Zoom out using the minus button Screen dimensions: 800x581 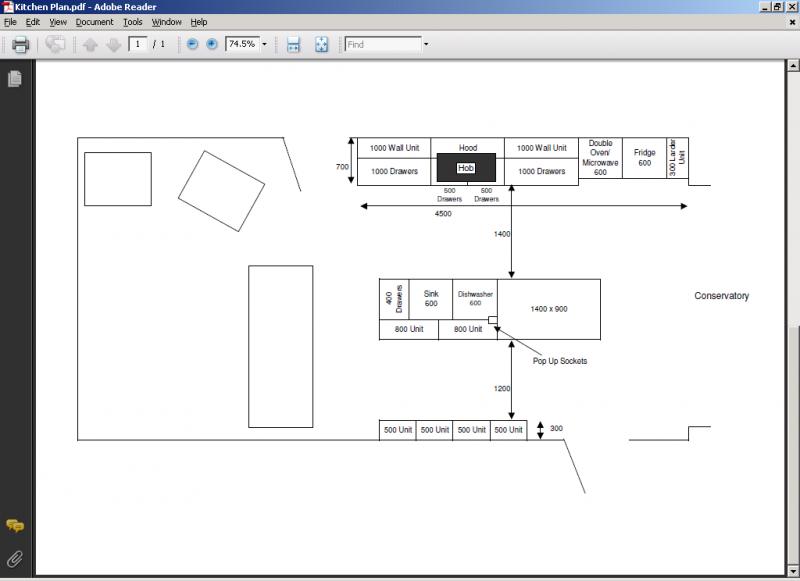point(193,44)
